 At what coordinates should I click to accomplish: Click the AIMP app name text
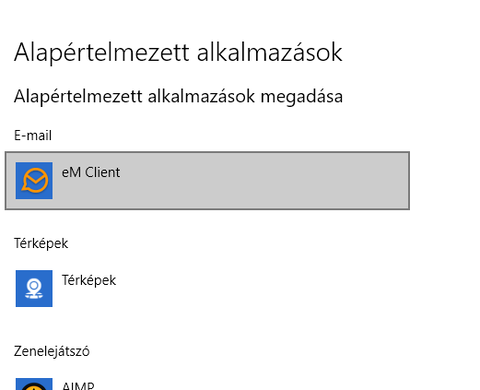[78, 386]
